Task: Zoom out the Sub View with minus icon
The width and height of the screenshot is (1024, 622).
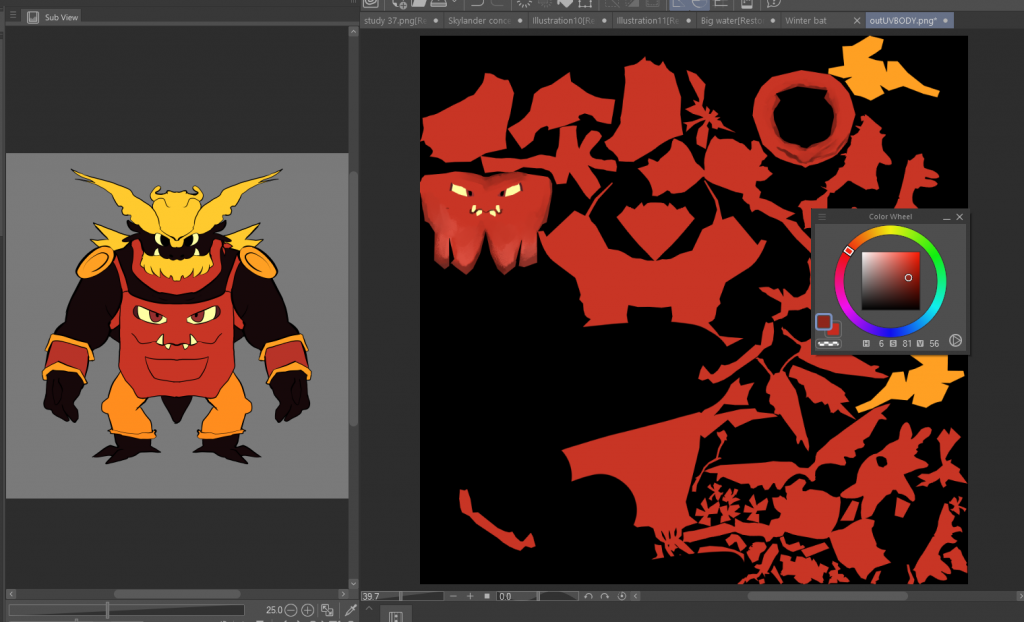Action: pyautogui.click(x=291, y=610)
